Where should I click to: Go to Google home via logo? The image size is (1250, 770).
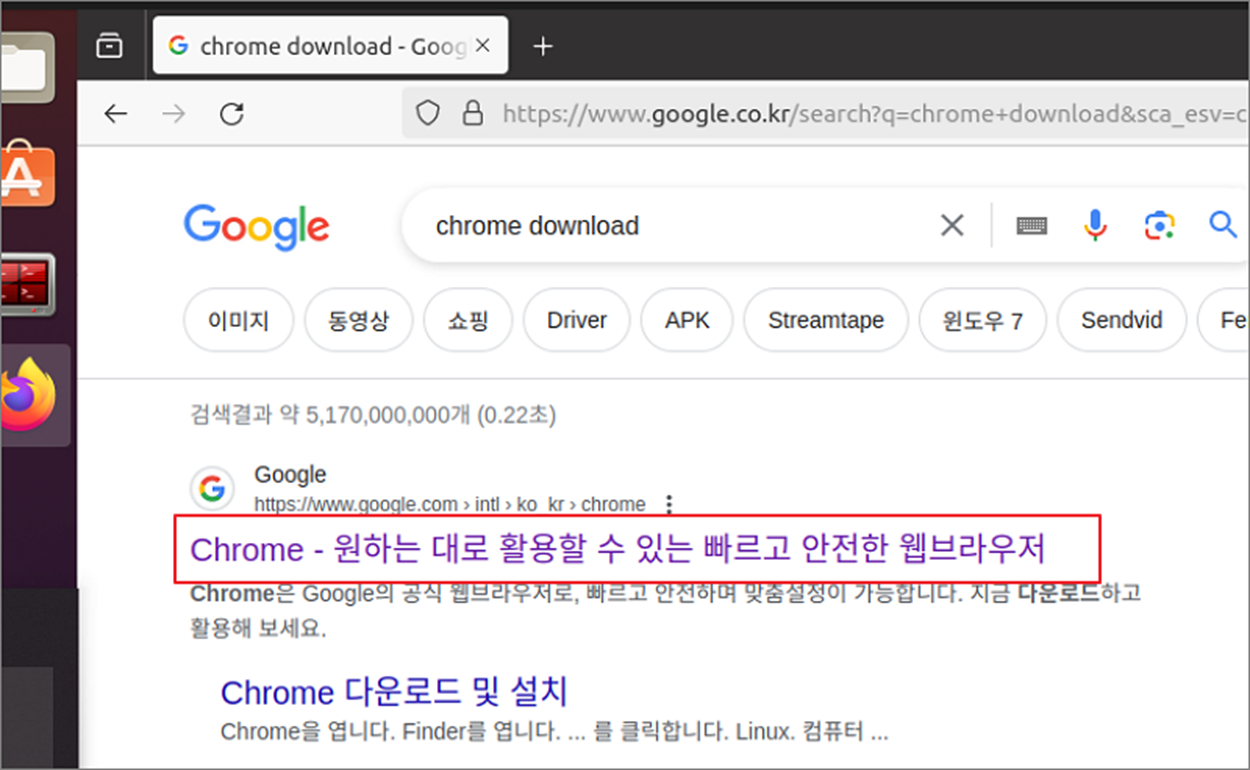coord(257,227)
